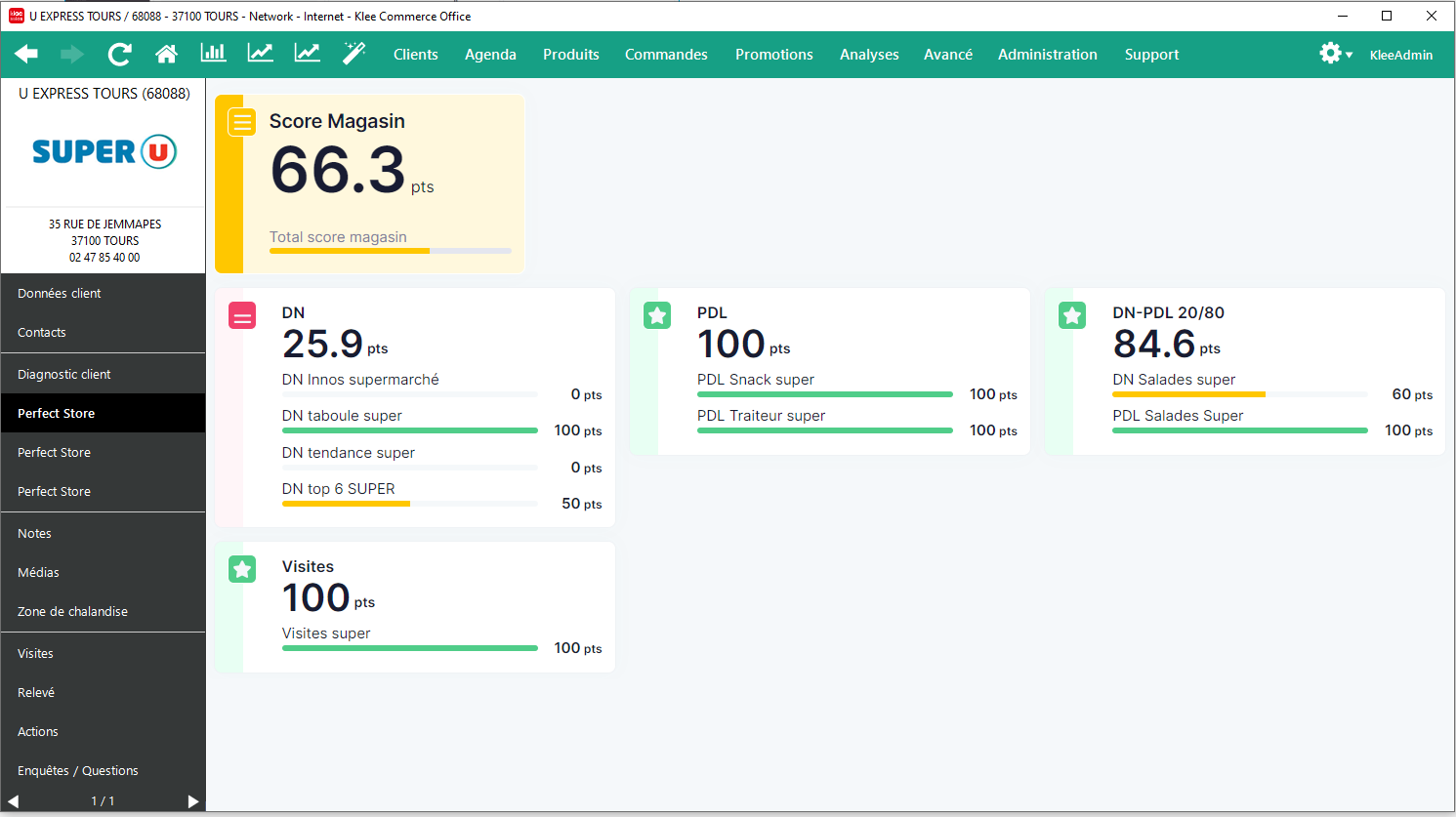This screenshot has width=1456, height=817.
Task: Click the KleeAdmin user name
Action: 1400,56
